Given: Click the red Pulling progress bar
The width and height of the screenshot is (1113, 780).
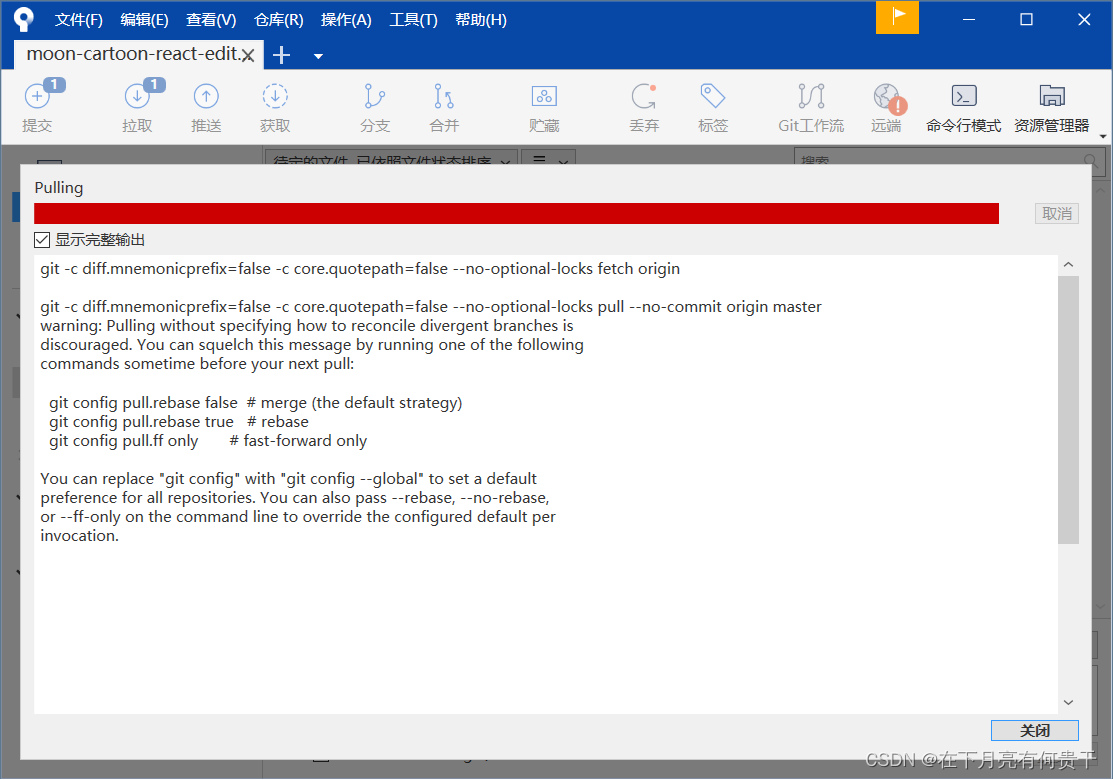Looking at the screenshot, I should coord(516,214).
